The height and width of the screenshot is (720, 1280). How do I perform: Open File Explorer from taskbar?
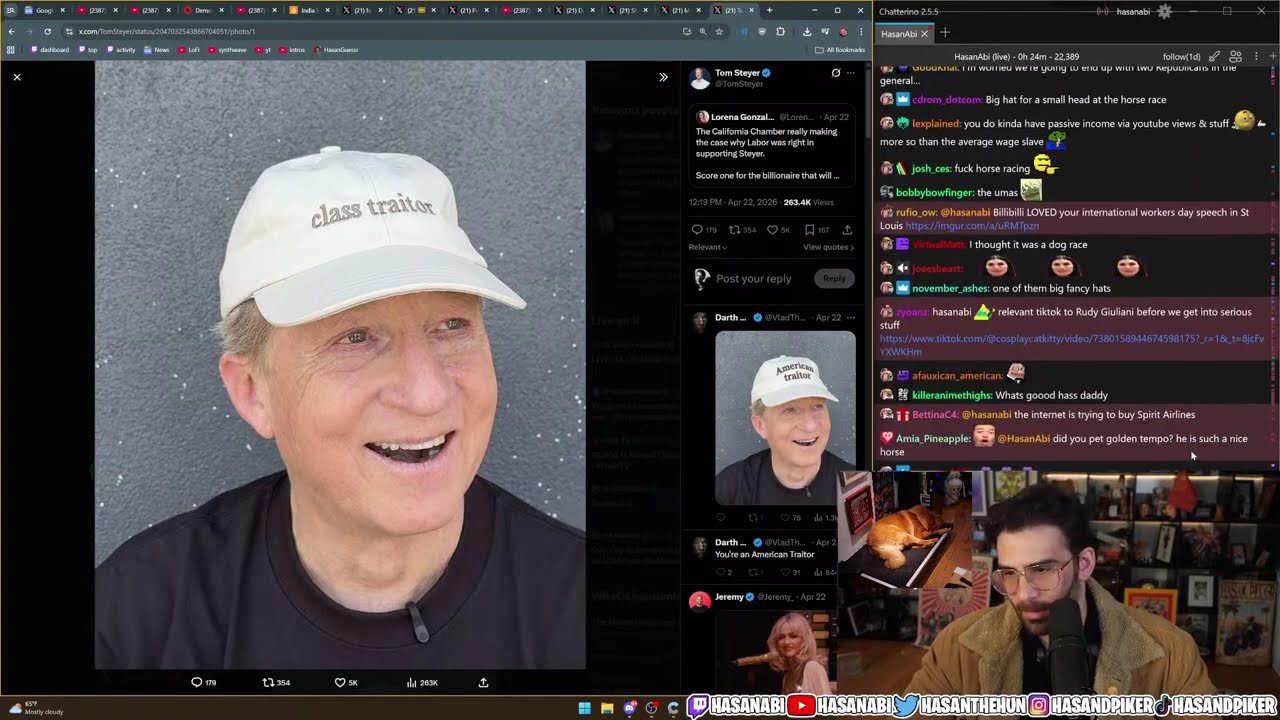point(607,708)
